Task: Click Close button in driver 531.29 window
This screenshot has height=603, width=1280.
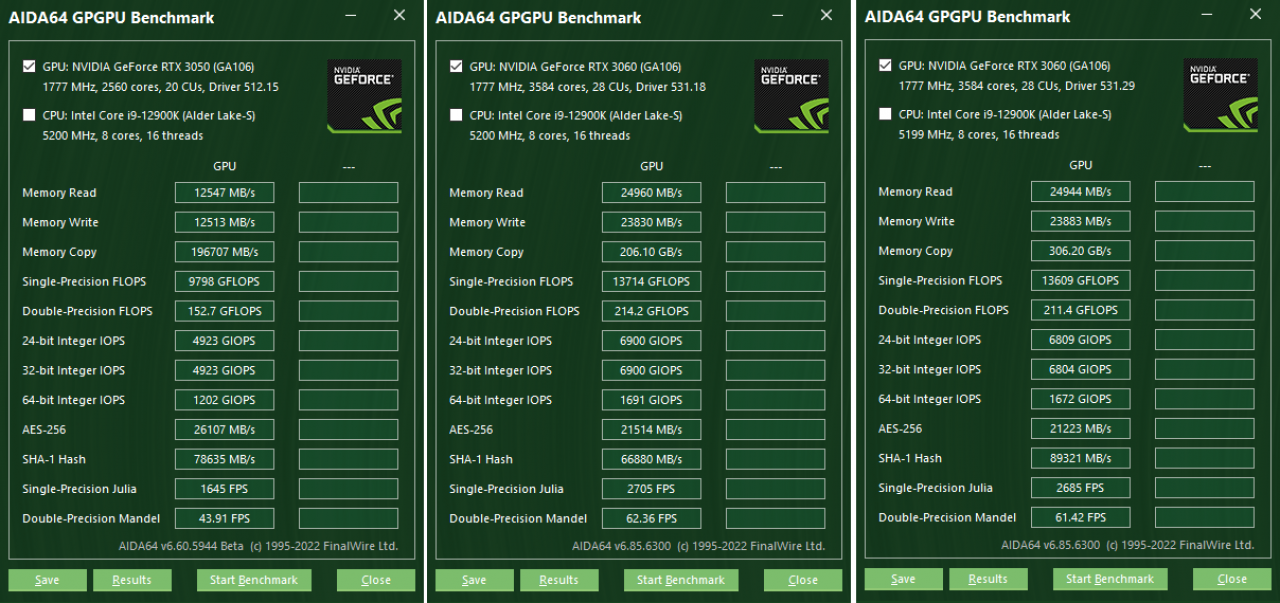Action: point(1232,579)
